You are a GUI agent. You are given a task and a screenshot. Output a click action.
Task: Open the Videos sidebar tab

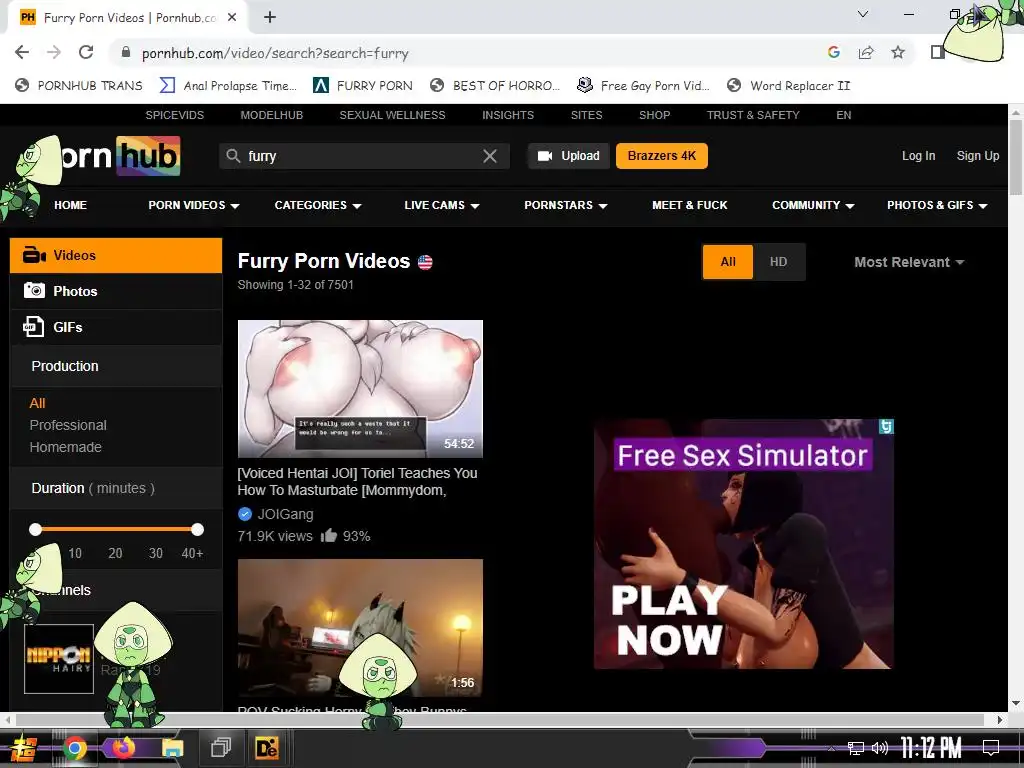point(116,255)
